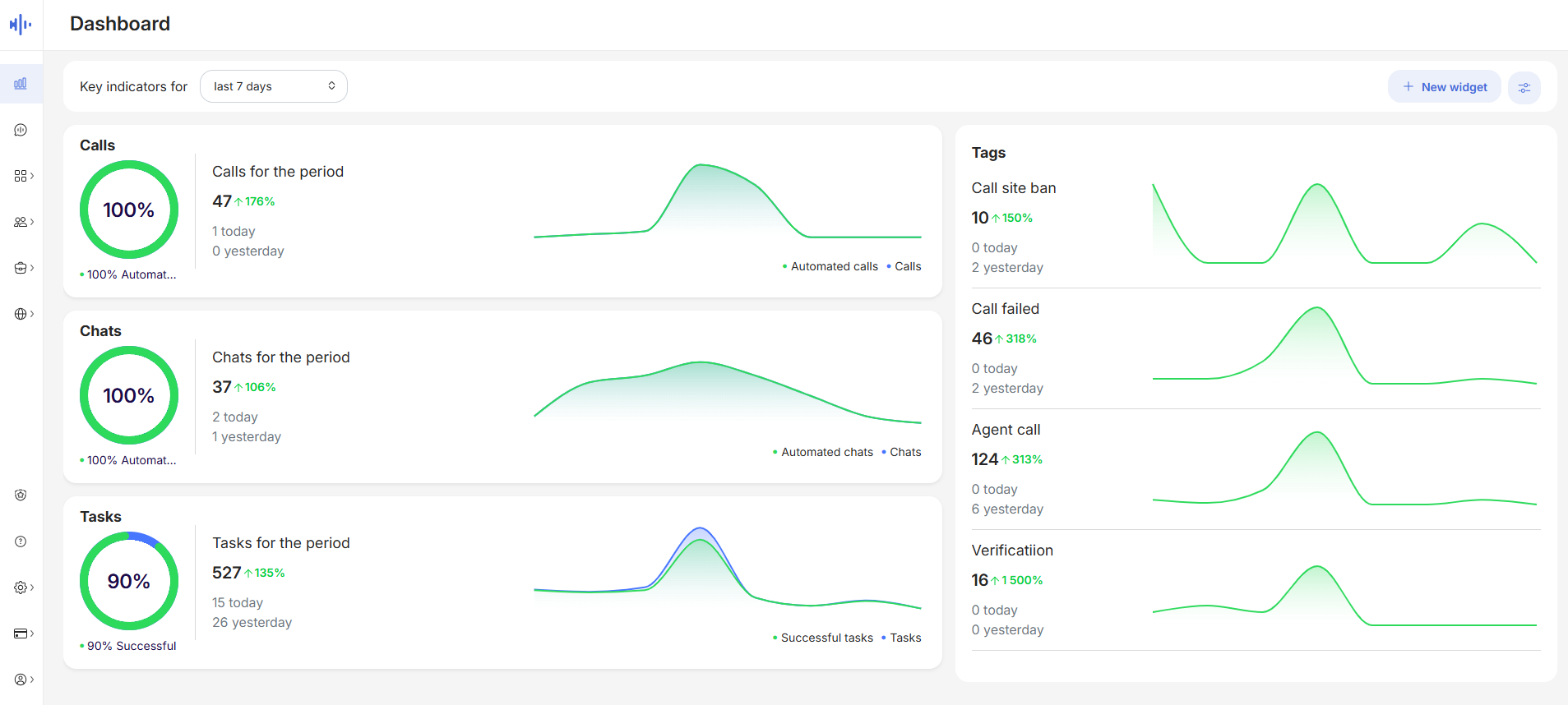
Task: Click the 1 500% Verificatiion growth indicator
Action: pos(1017,580)
